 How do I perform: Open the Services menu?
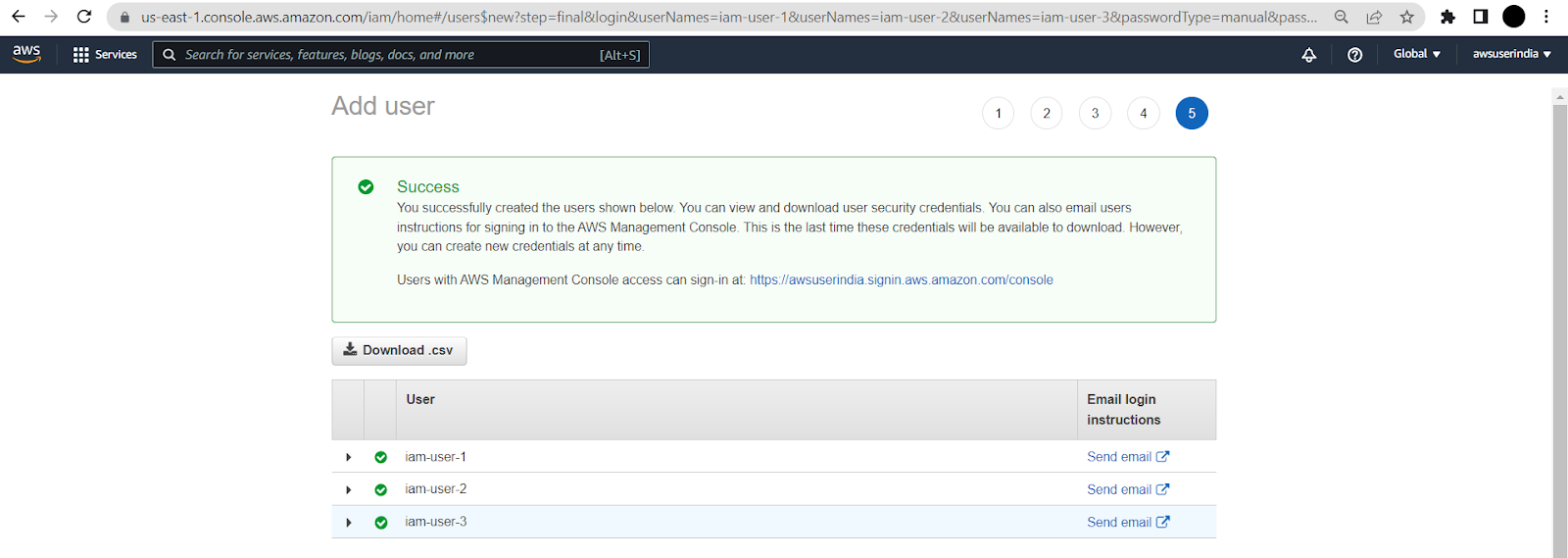coord(105,55)
